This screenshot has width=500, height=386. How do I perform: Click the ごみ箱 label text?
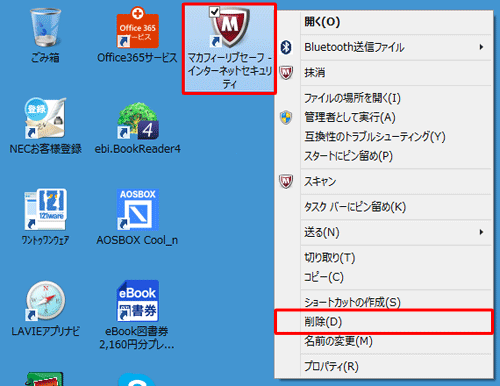pyautogui.click(x=46, y=58)
